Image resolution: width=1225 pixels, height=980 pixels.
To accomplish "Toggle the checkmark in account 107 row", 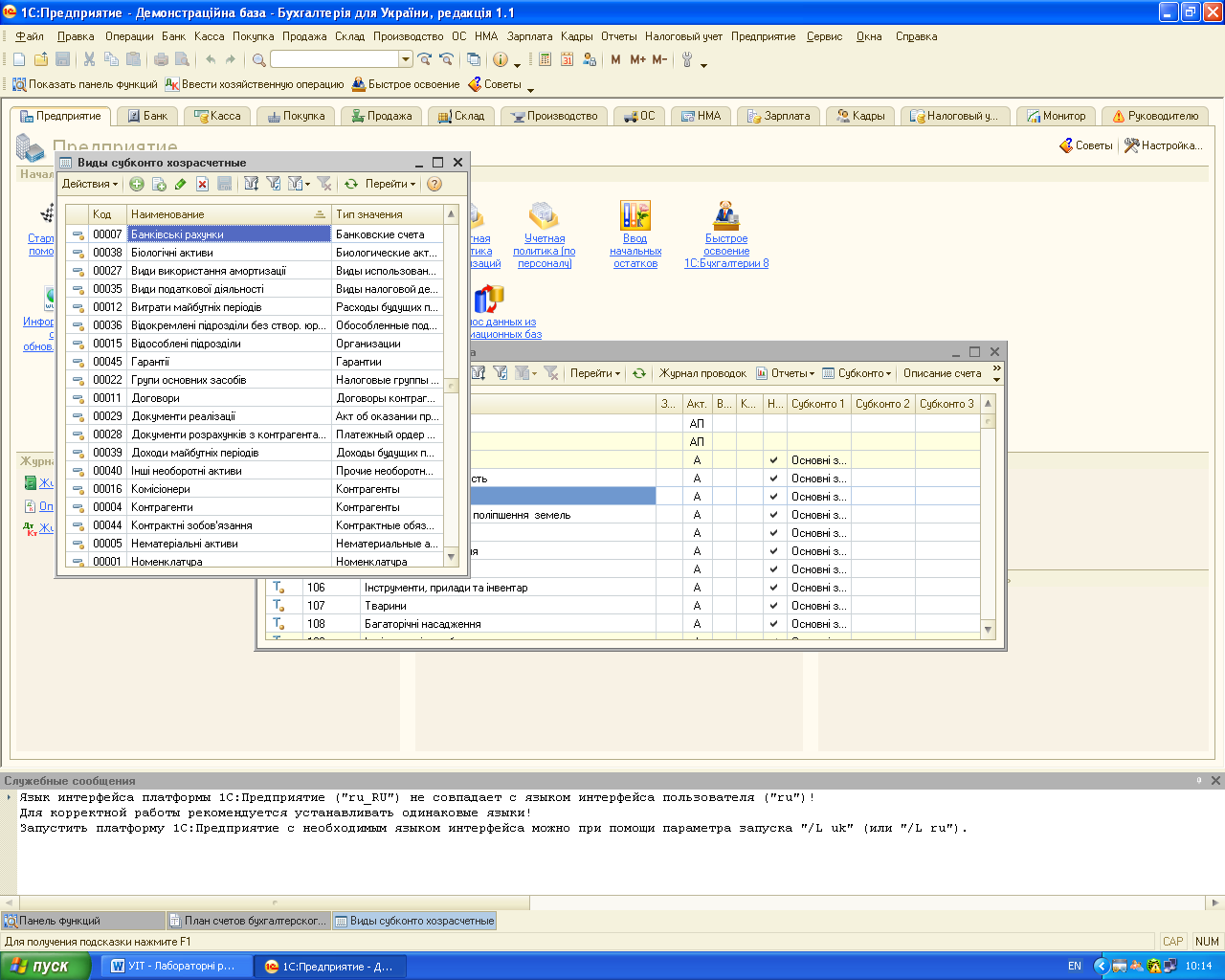I will [773, 606].
